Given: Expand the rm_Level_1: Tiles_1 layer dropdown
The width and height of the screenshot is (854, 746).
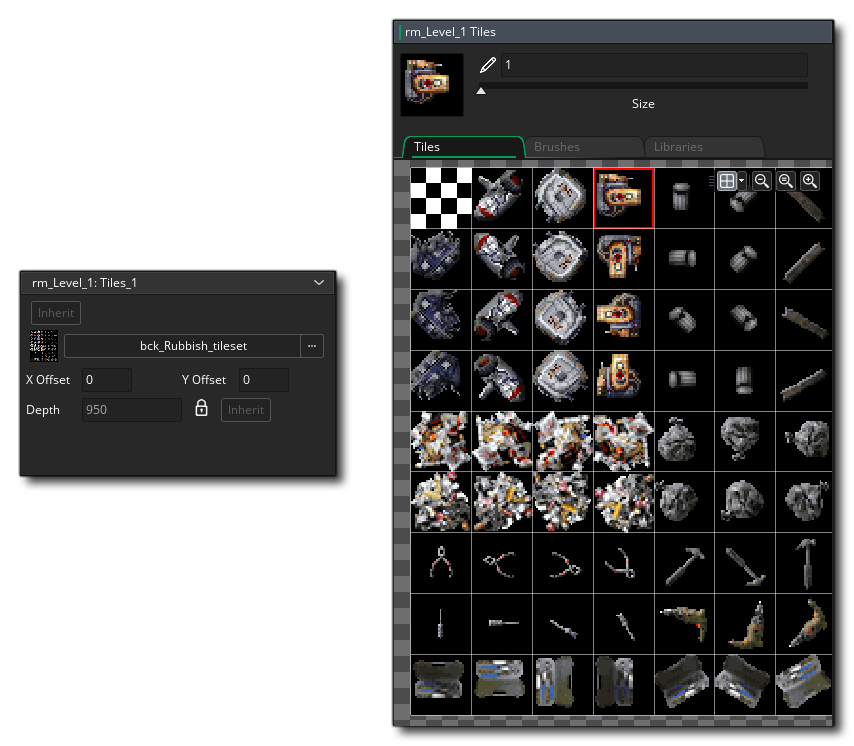Looking at the screenshot, I should click(318, 283).
